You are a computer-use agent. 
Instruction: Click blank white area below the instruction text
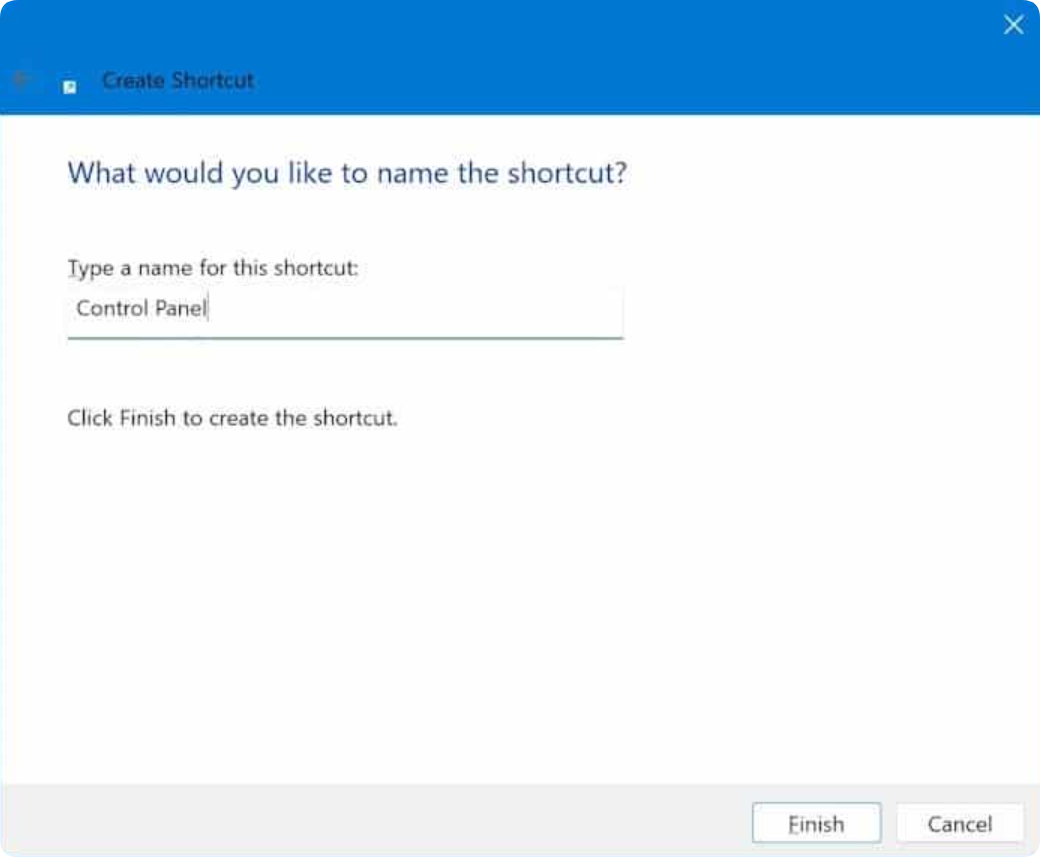pos(500,600)
